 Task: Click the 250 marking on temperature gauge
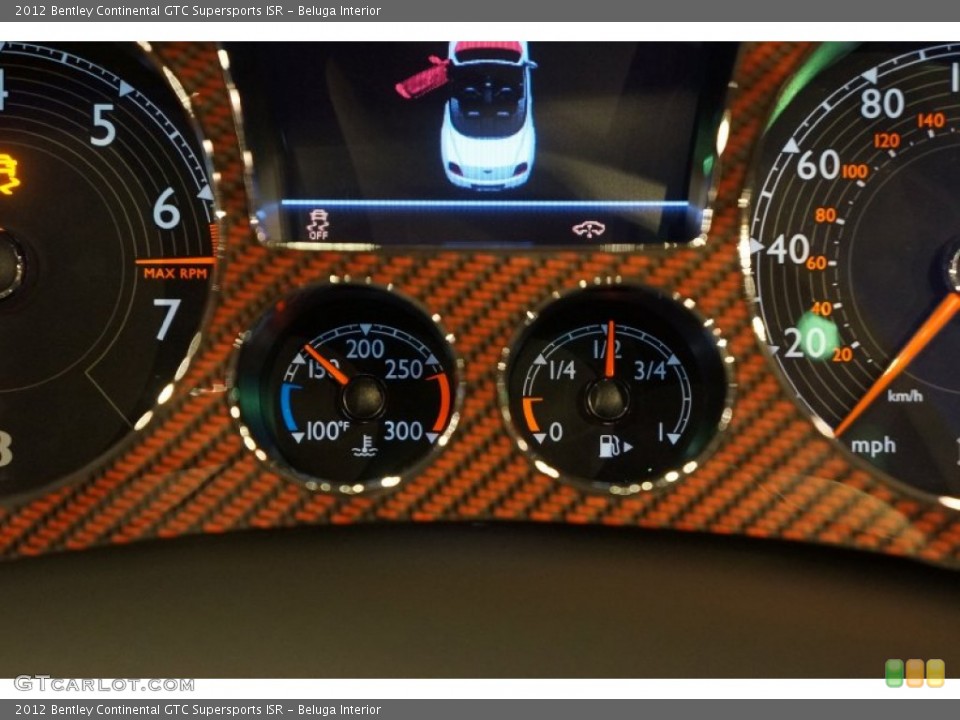click(403, 370)
